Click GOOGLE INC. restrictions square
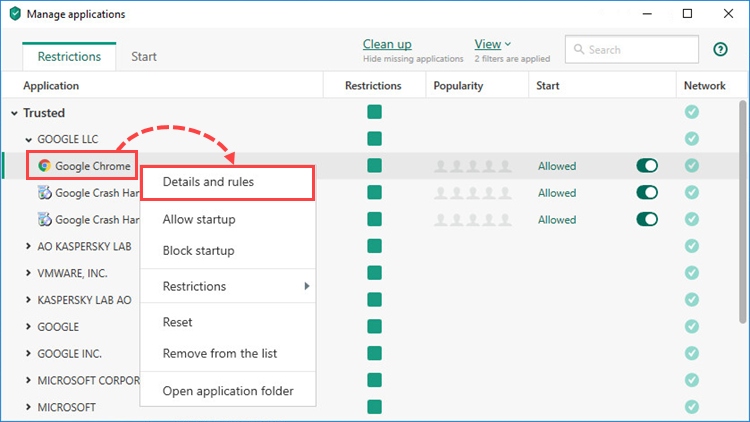750x422 pixels. tap(375, 353)
